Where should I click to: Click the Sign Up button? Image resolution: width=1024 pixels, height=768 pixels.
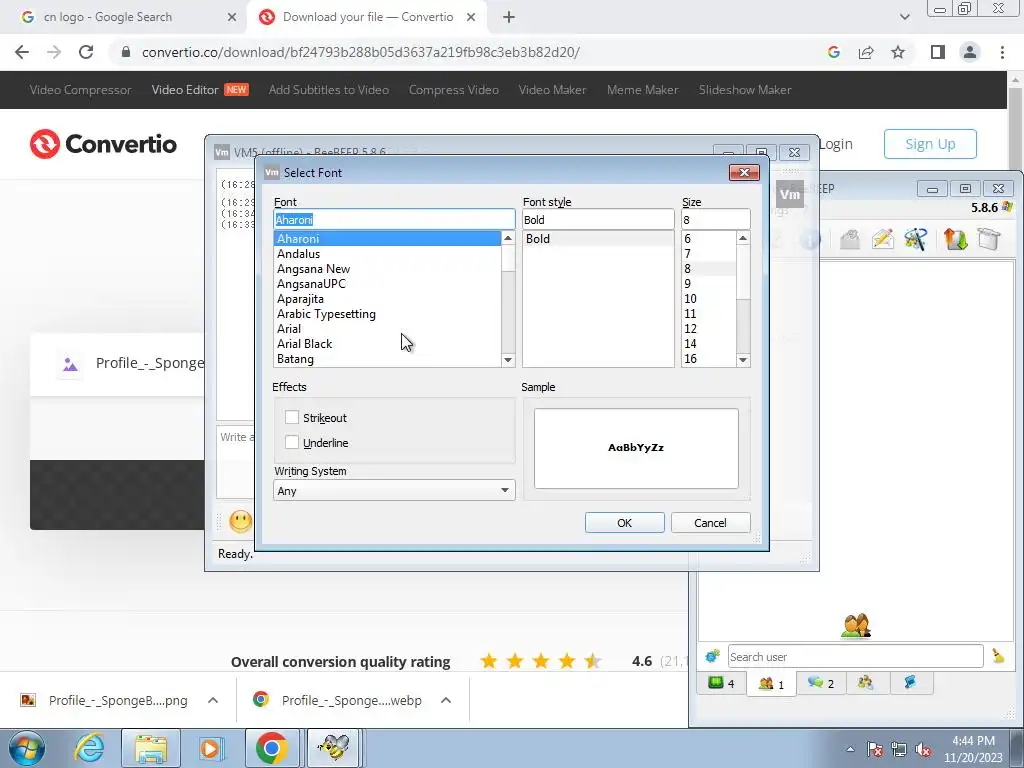(930, 144)
